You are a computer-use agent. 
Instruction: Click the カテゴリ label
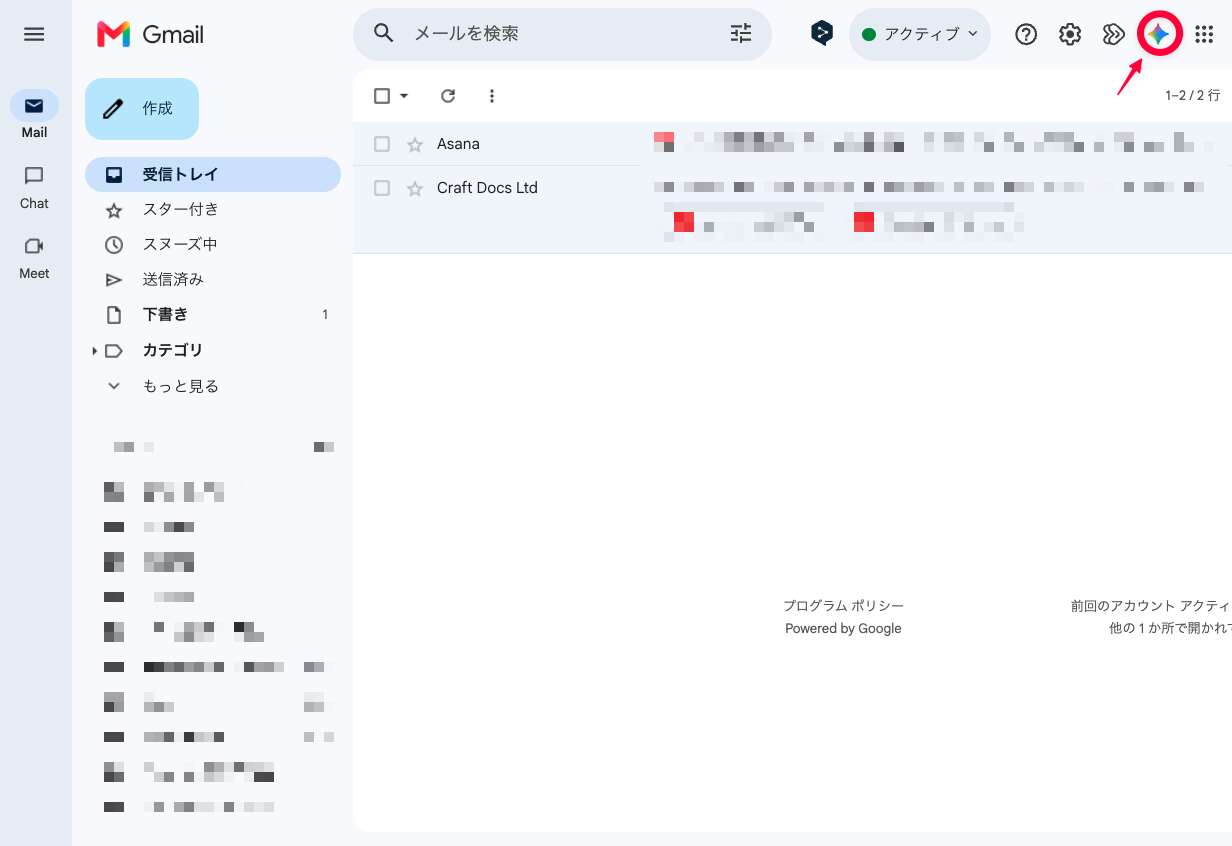click(173, 350)
